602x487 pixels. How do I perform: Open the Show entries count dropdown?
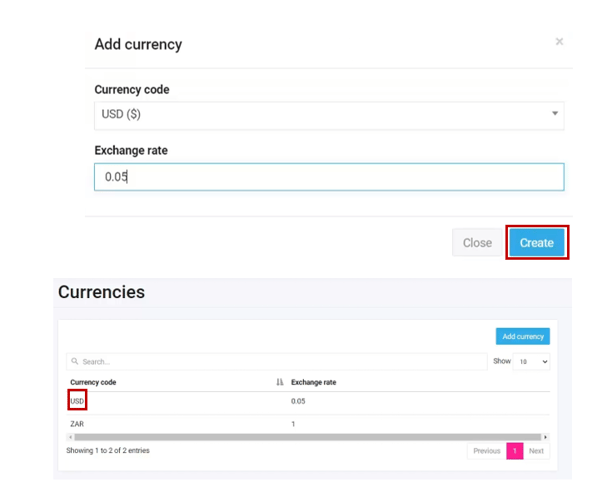coord(531,362)
